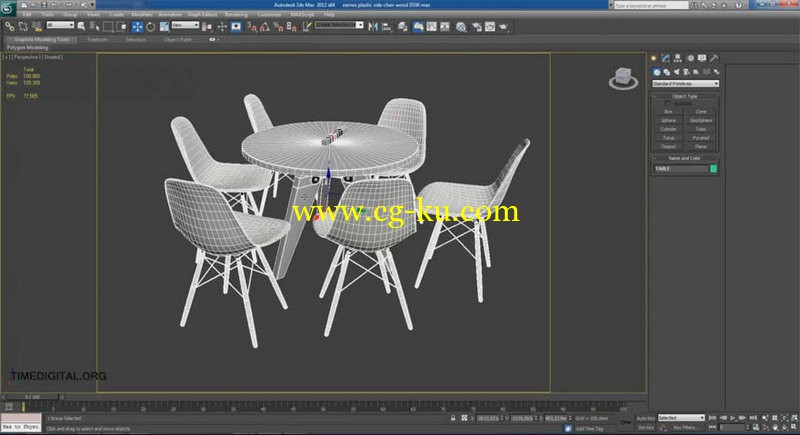Switch to the Freeform ribbon tab

click(x=97, y=39)
